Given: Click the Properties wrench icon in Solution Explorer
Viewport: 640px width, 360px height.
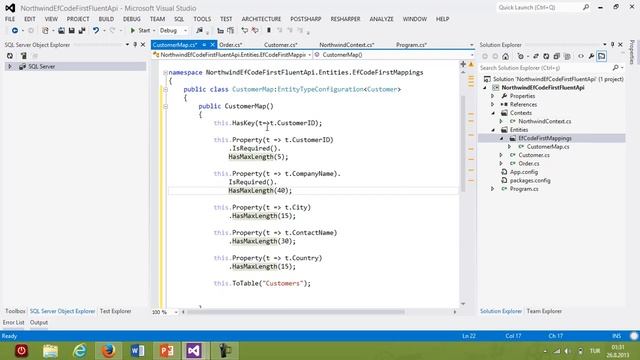Looking at the screenshot, I should [x=591, y=56].
